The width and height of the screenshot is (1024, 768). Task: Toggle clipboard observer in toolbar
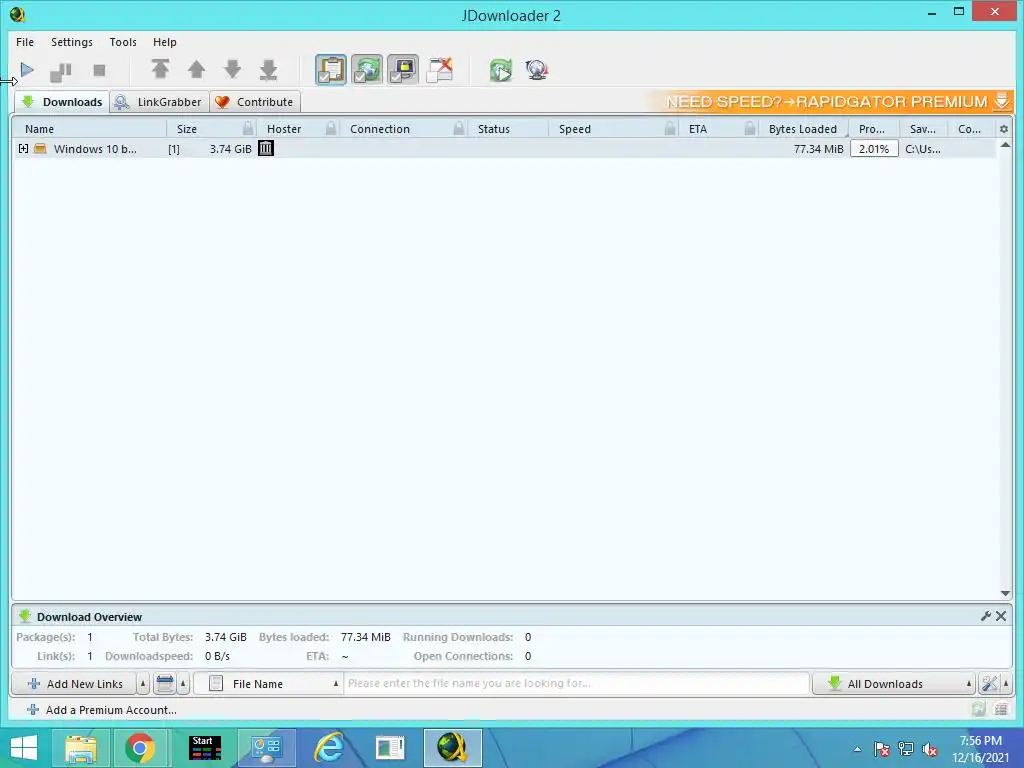click(x=331, y=70)
